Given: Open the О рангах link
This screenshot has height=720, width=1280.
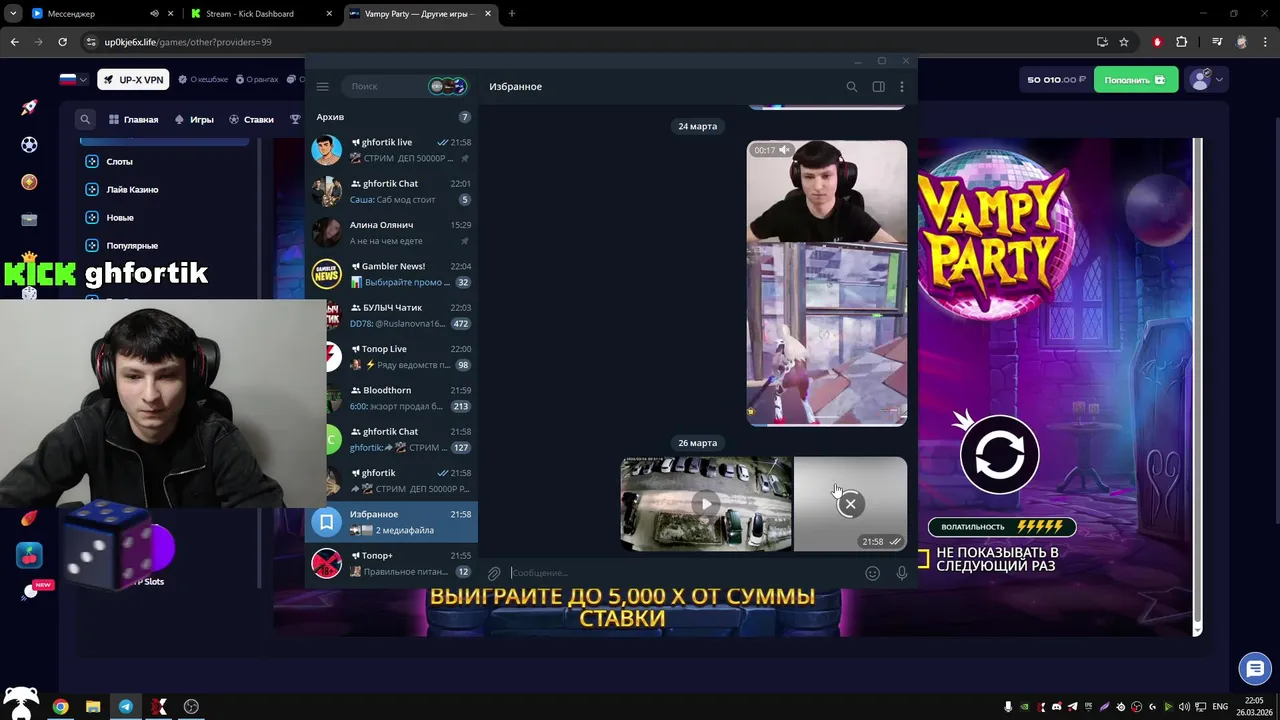Looking at the screenshot, I should tap(256, 80).
